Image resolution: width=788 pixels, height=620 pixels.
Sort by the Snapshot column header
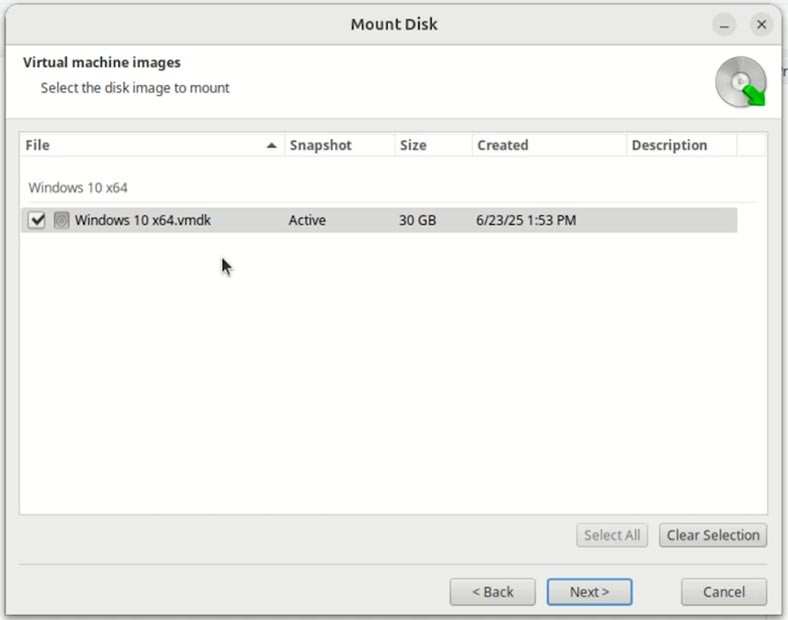point(340,145)
